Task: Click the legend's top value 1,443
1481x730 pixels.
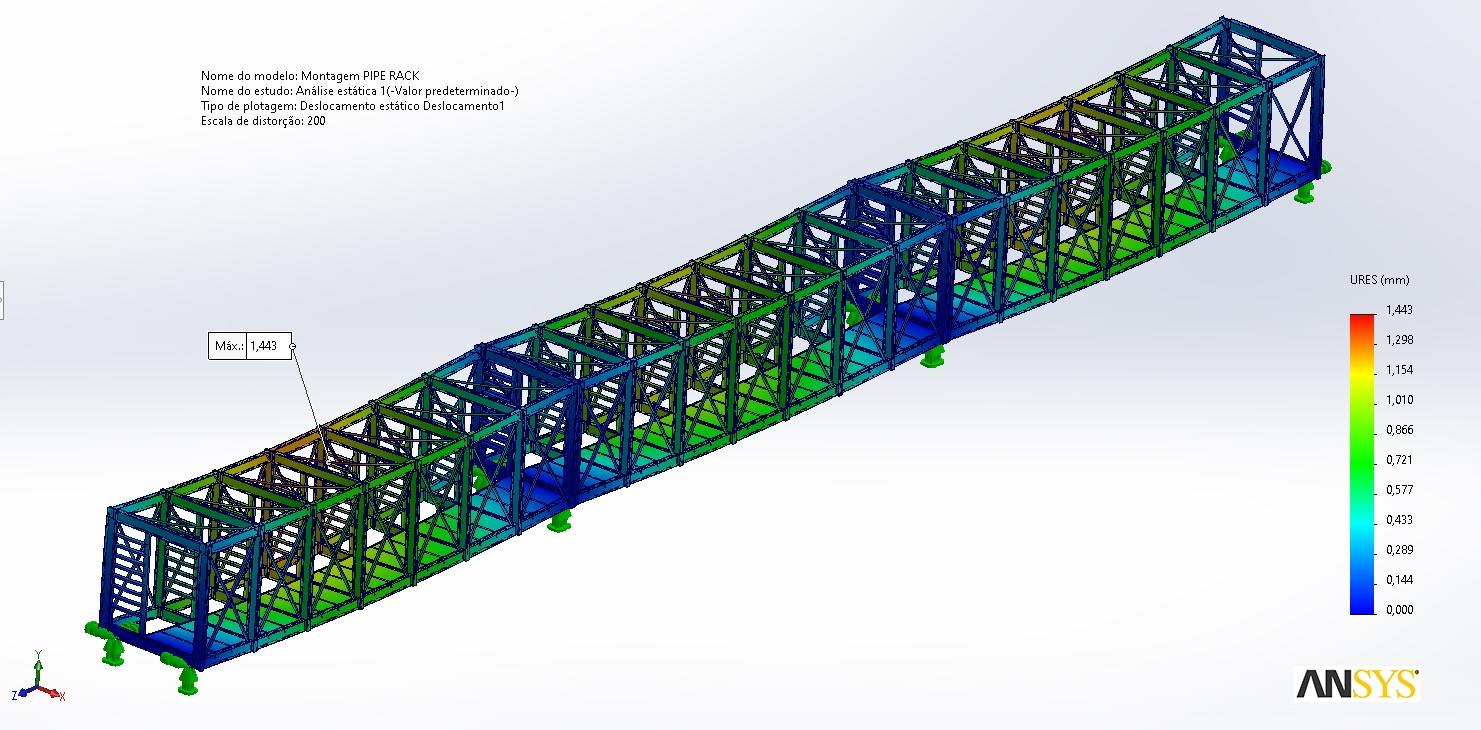Action: click(x=1399, y=311)
